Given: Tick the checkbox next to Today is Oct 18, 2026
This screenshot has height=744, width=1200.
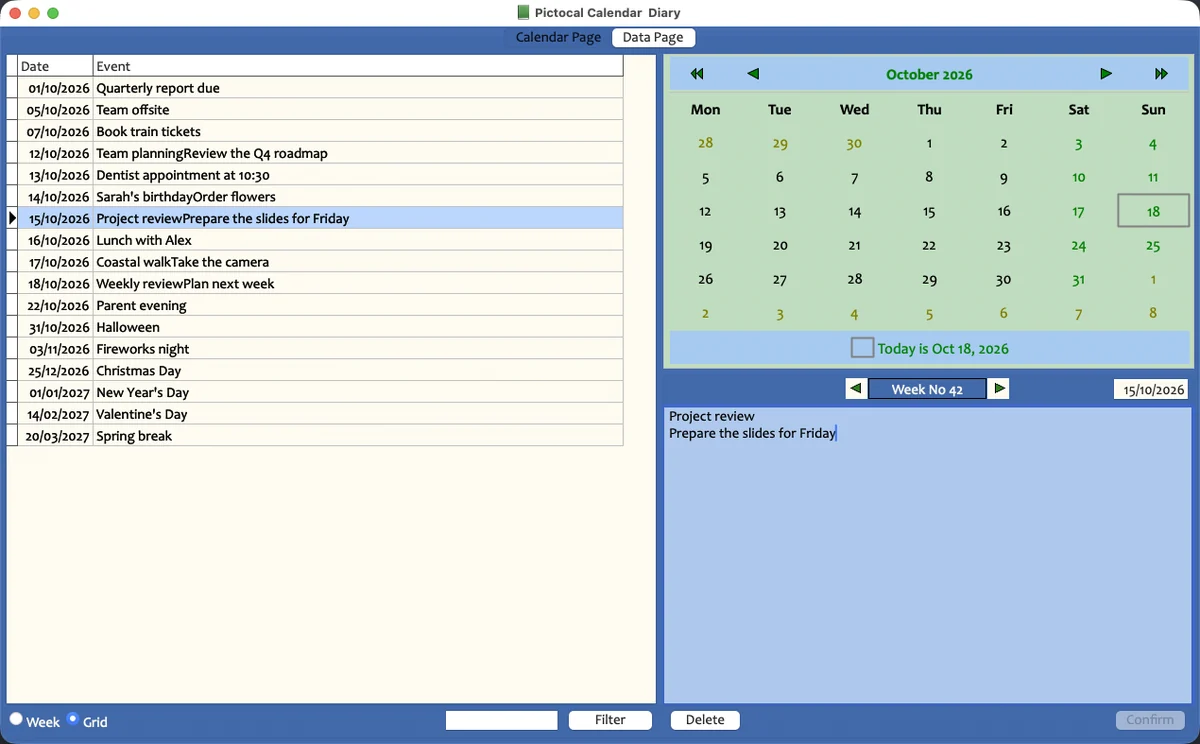Looking at the screenshot, I should 862,348.
